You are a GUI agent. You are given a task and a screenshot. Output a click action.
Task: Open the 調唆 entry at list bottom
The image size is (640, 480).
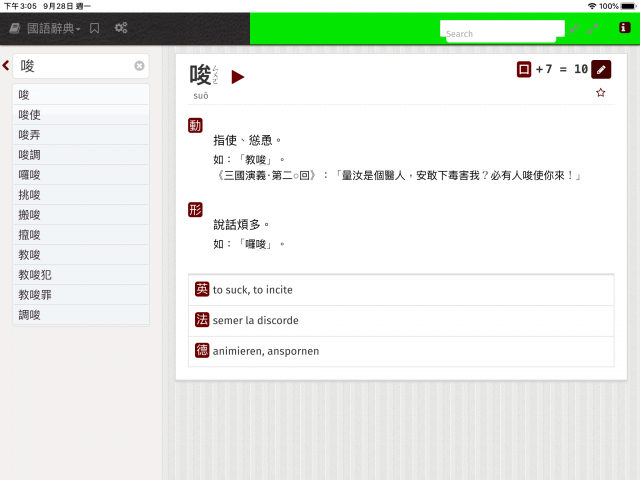81,315
